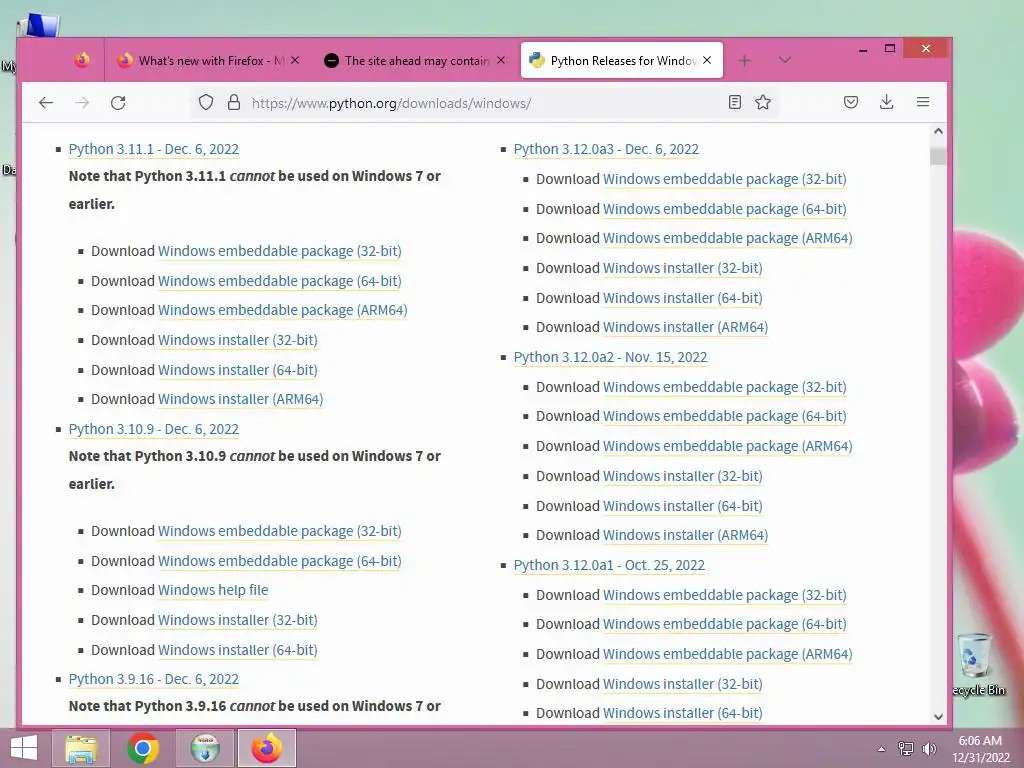Download Python 3.11.1 embeddable package (32-bit)

tap(280, 251)
